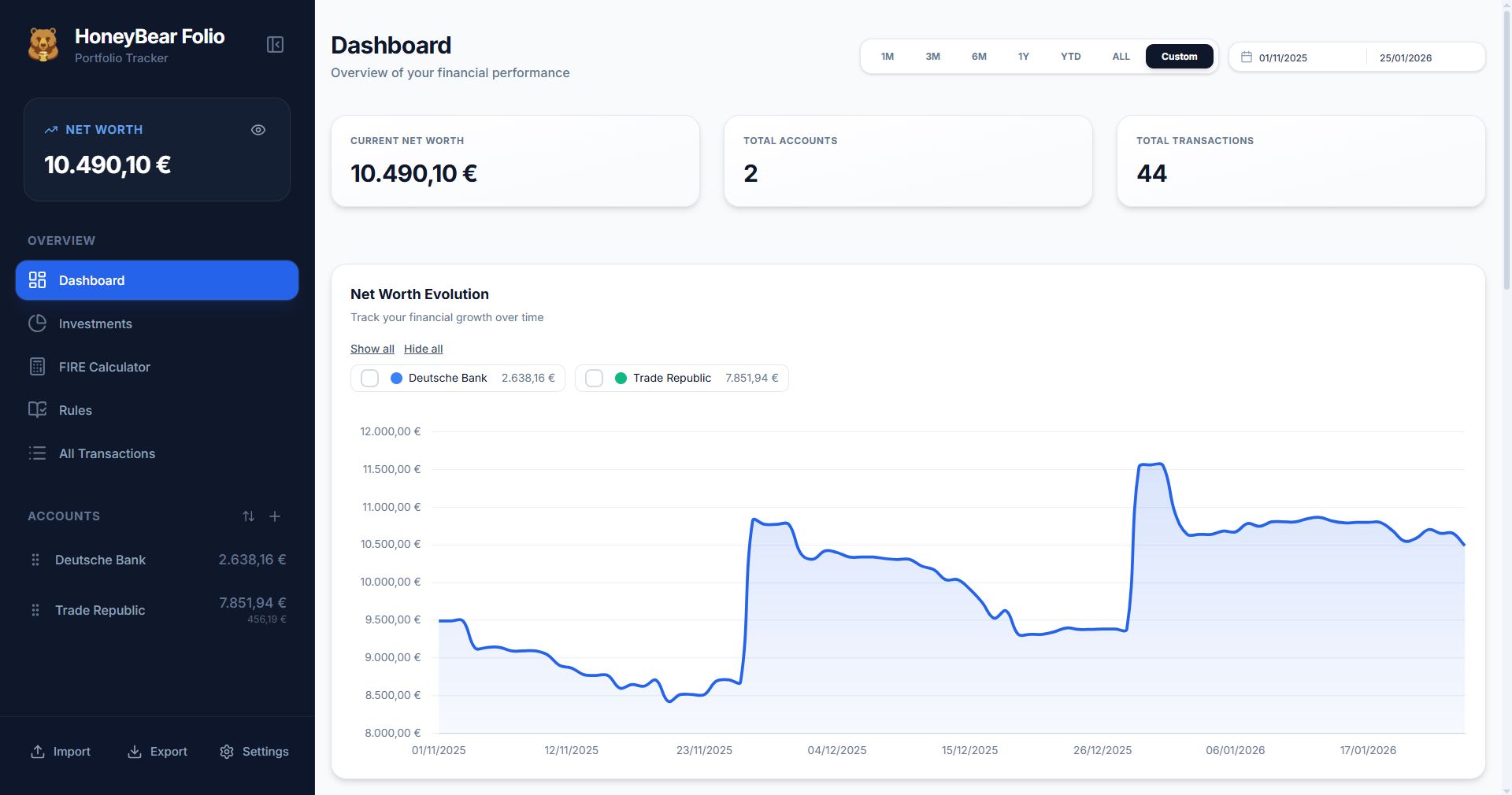Select the Investments sidebar icon
This screenshot has width=1512, height=795.
(38, 324)
